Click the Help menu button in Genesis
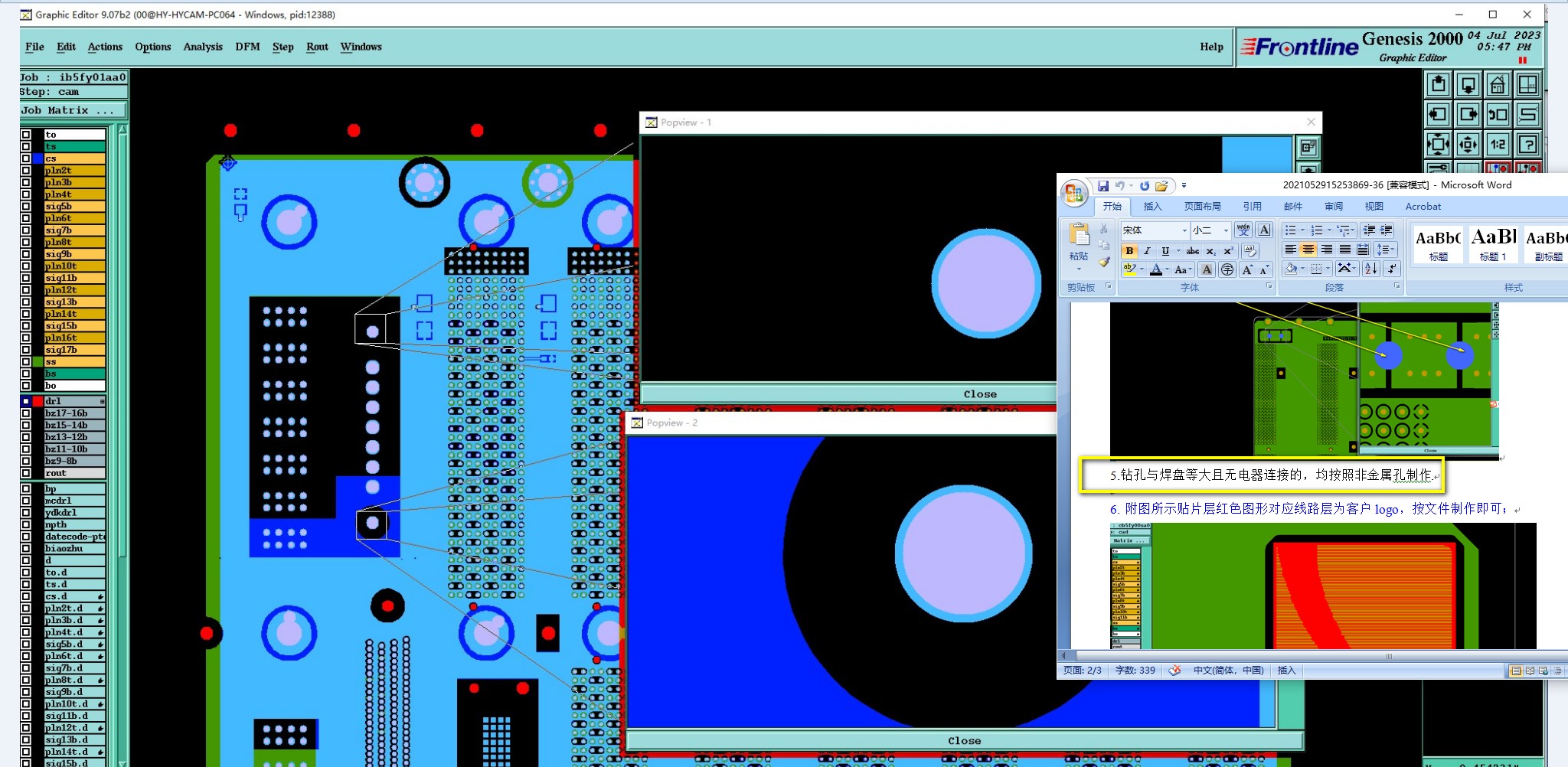 (1211, 47)
